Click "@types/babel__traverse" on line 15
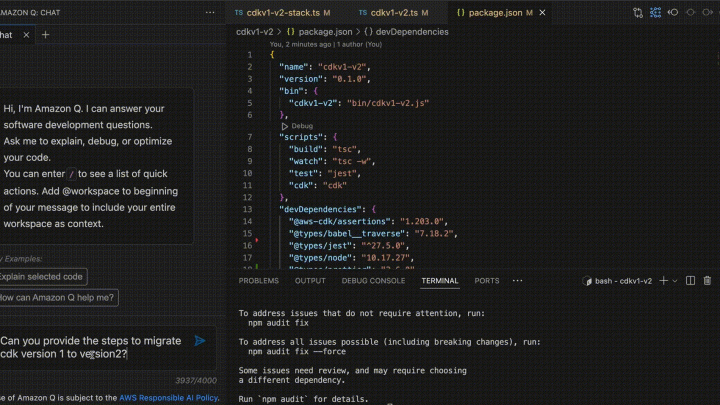 point(347,234)
